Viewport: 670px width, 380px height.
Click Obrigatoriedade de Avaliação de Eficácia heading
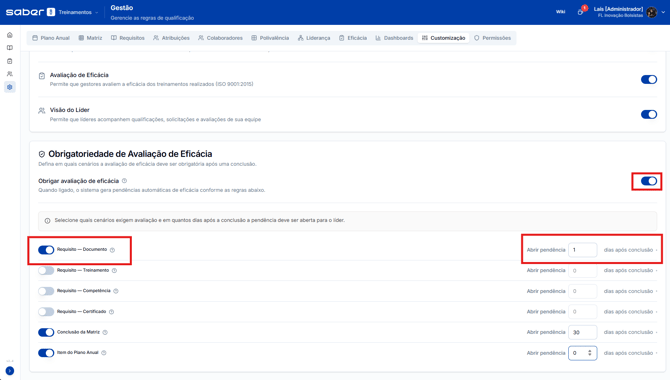click(130, 154)
